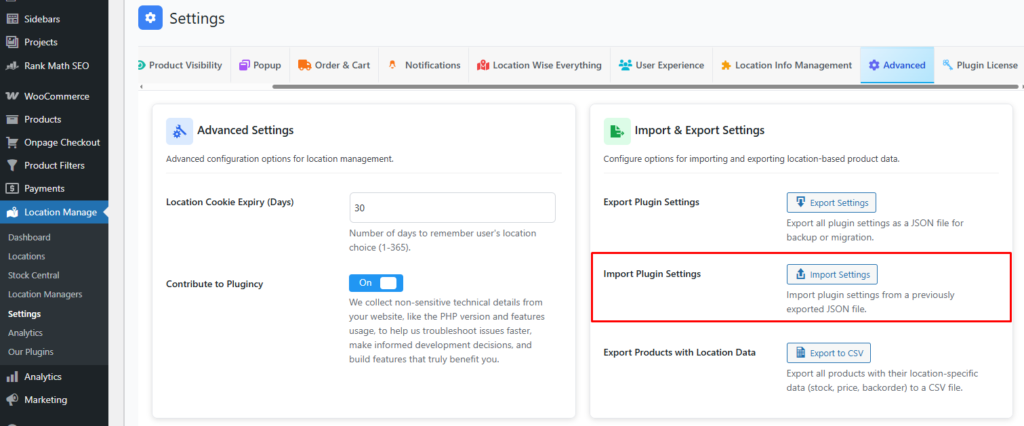Toggle Contribute to Plugincy switch off
1024x426 pixels.
pos(376,283)
